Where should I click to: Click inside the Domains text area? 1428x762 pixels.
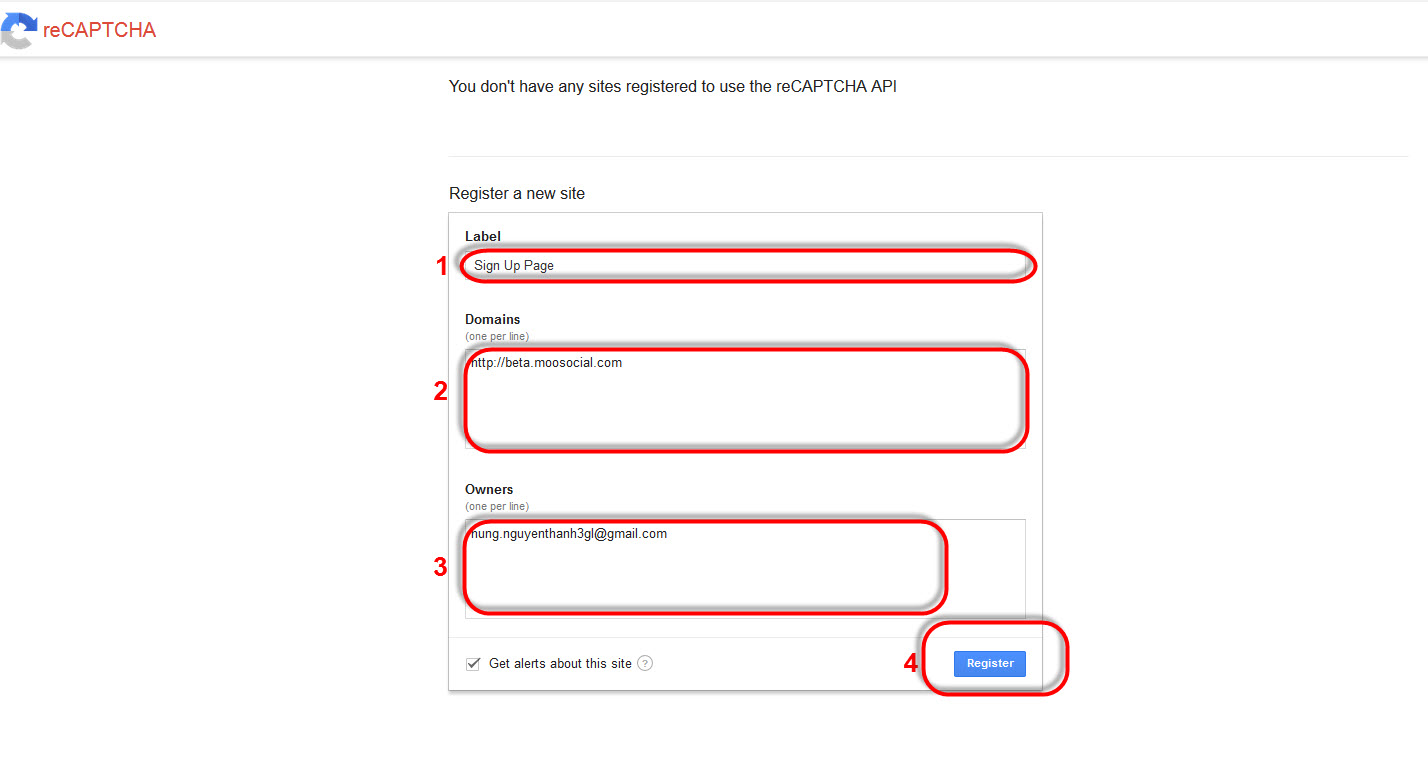tap(745, 400)
